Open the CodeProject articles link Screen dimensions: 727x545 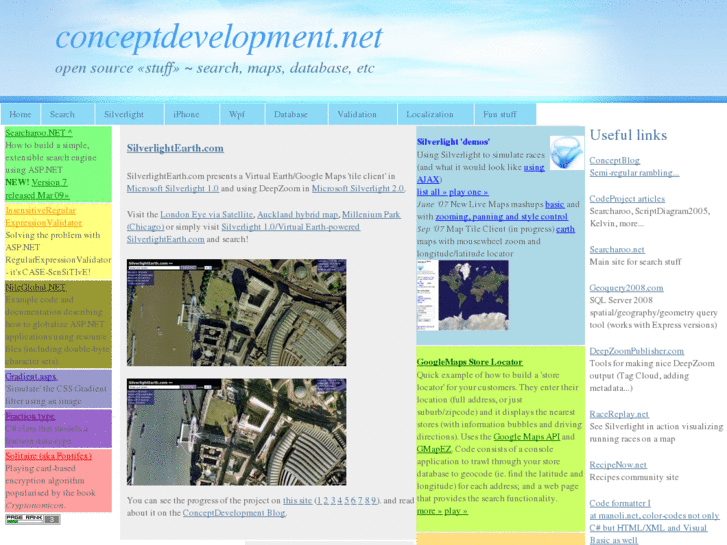[x=627, y=199]
